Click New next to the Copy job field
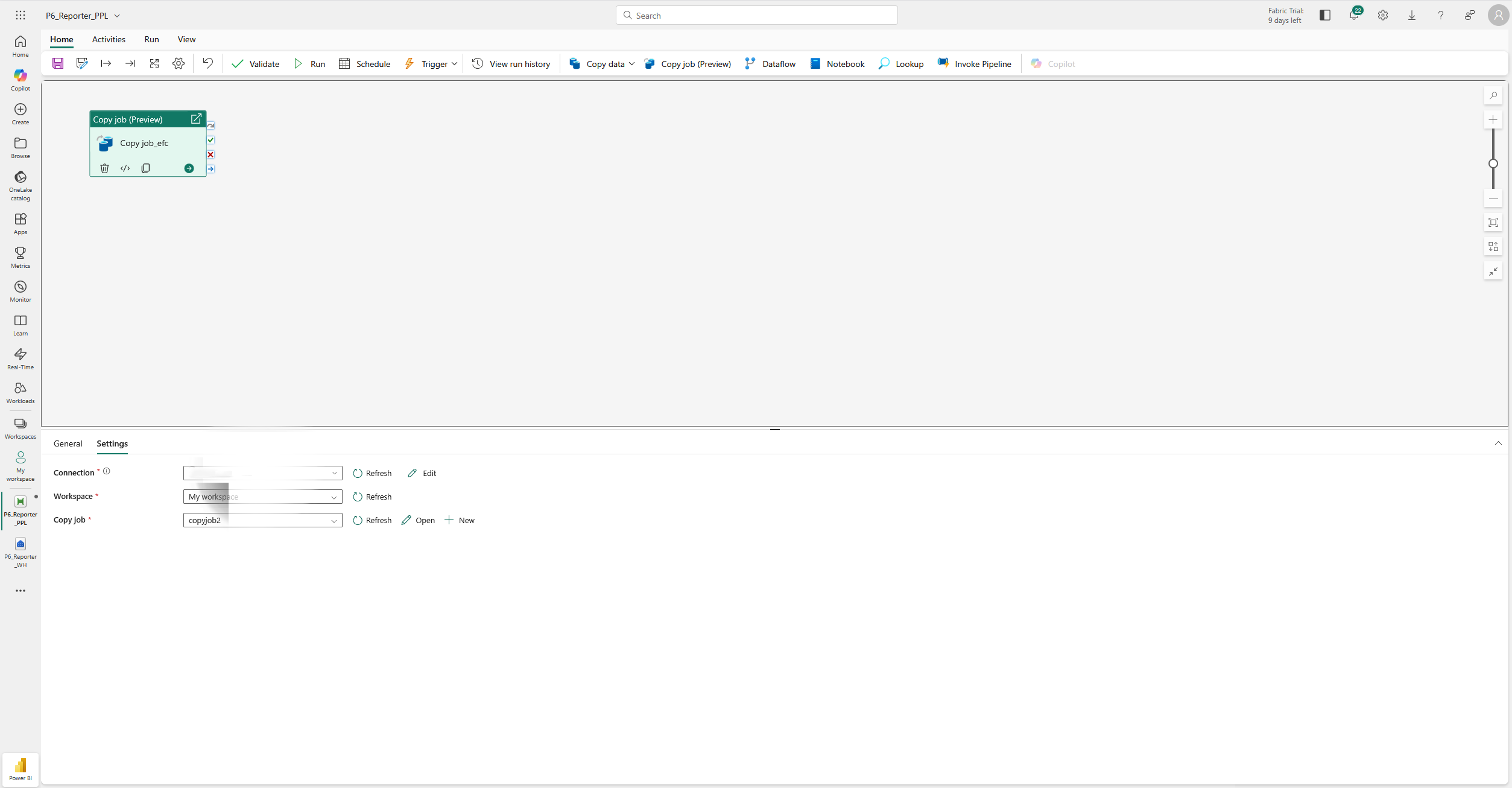 [x=459, y=520]
